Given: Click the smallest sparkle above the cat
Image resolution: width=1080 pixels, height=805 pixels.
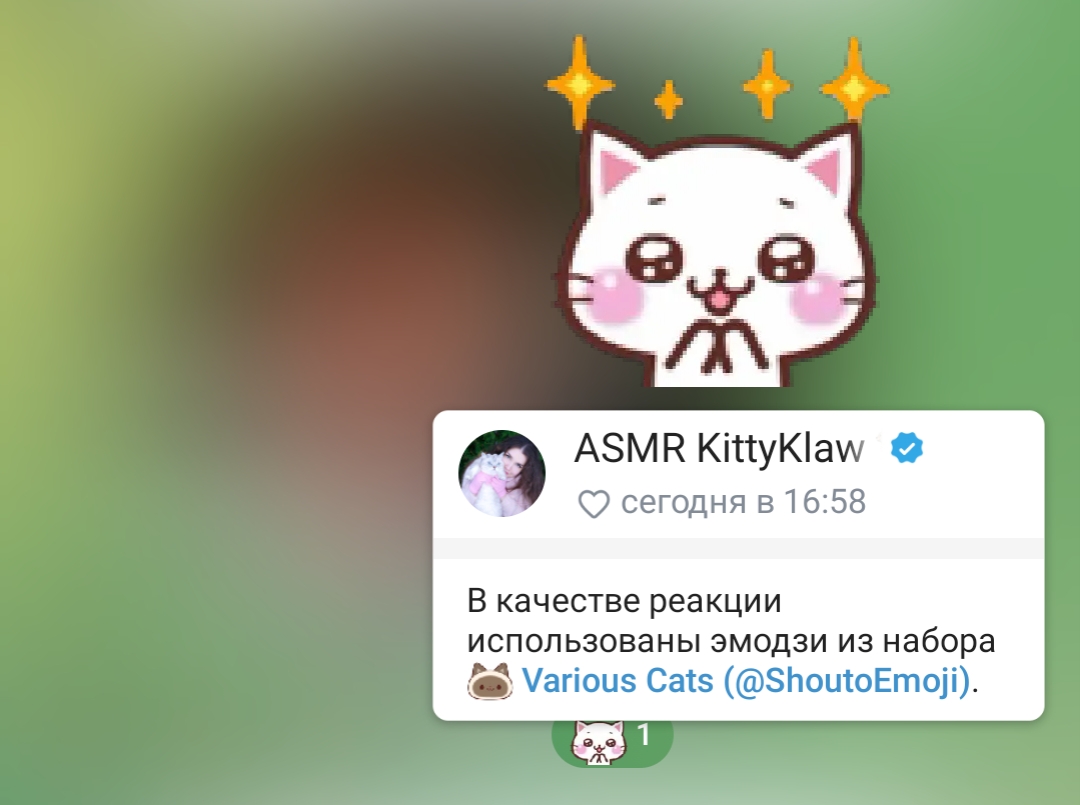Looking at the screenshot, I should tap(668, 100).
